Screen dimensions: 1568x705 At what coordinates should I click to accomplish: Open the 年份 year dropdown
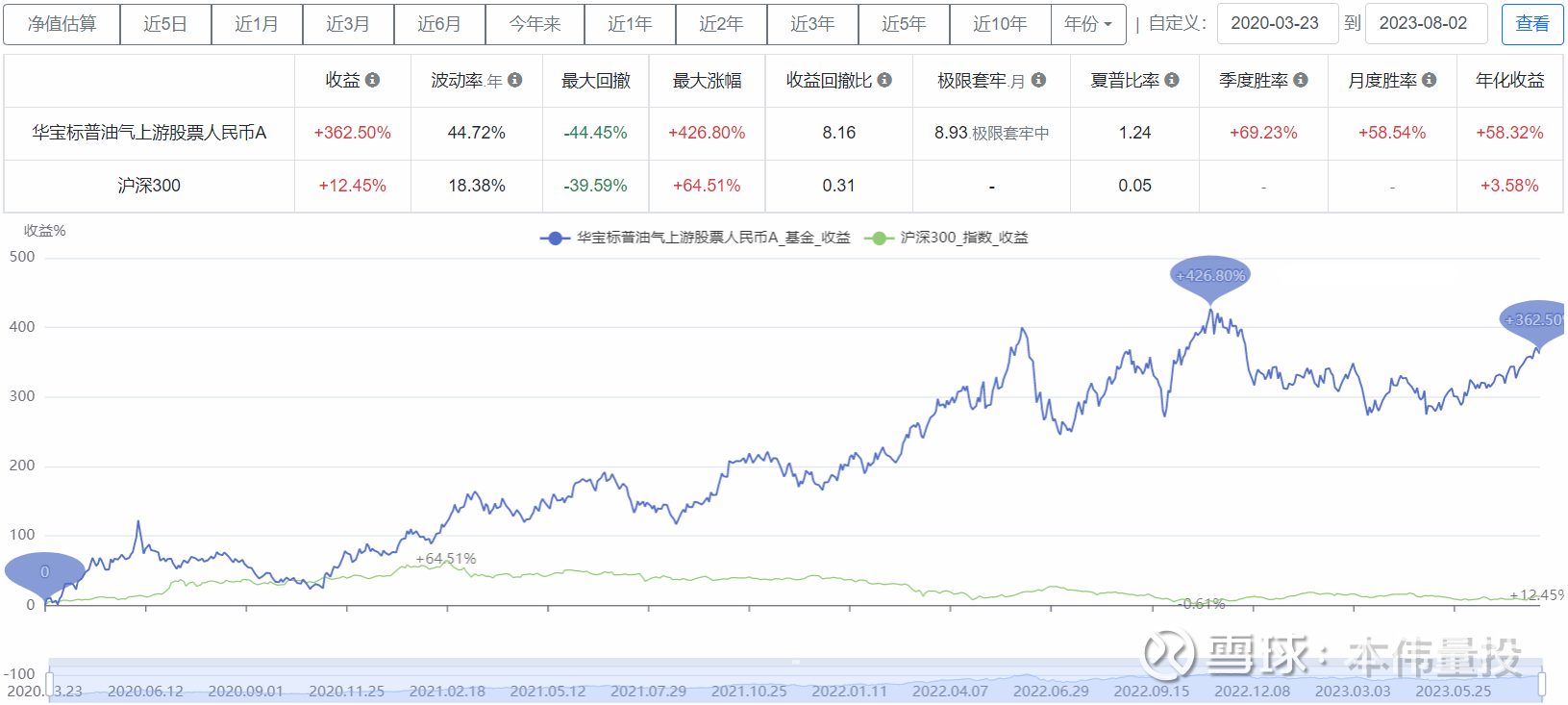(x=1087, y=24)
